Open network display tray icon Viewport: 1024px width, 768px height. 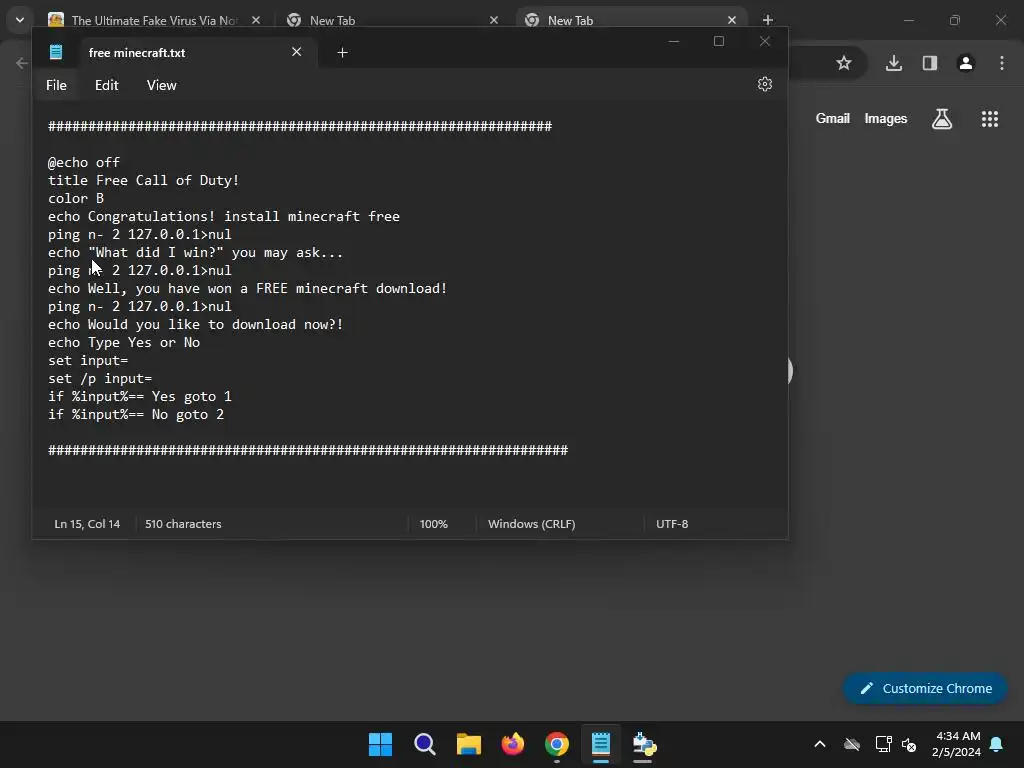click(x=883, y=744)
